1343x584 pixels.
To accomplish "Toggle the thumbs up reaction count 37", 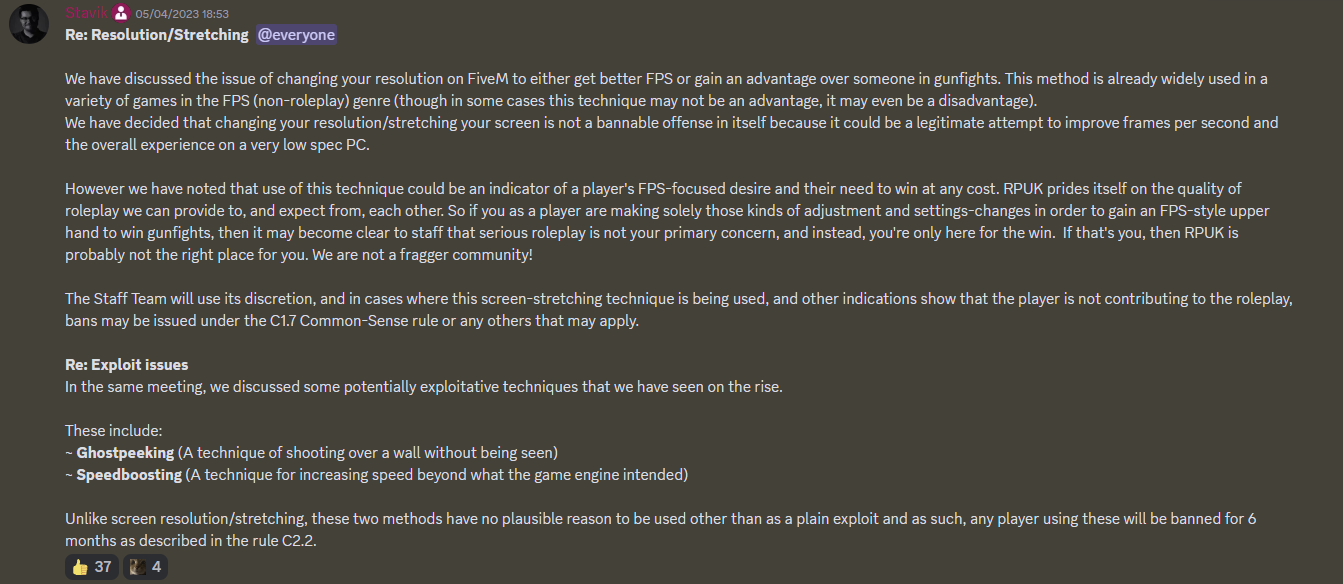I will click(92, 567).
